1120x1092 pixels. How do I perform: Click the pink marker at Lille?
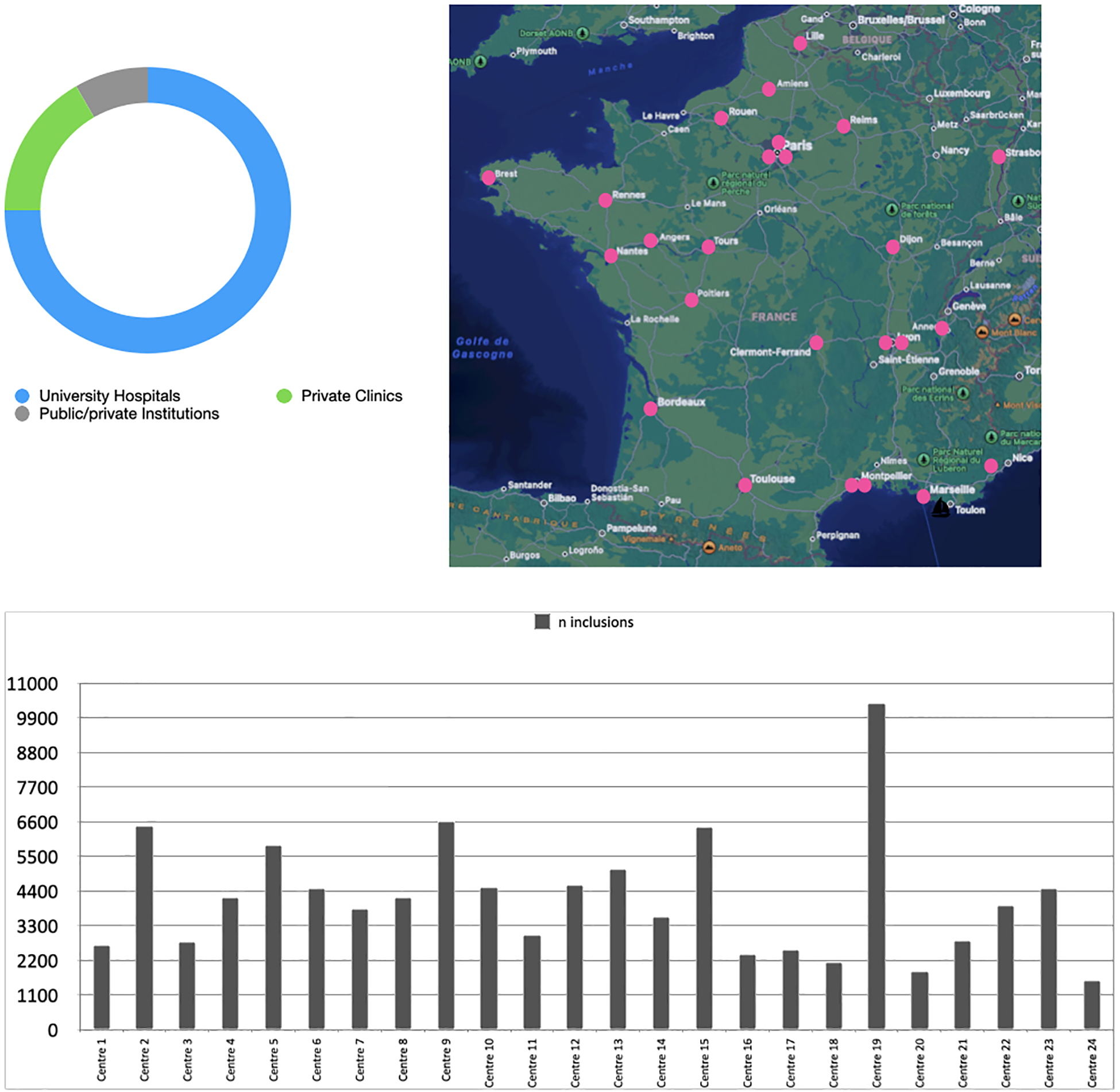point(800,43)
